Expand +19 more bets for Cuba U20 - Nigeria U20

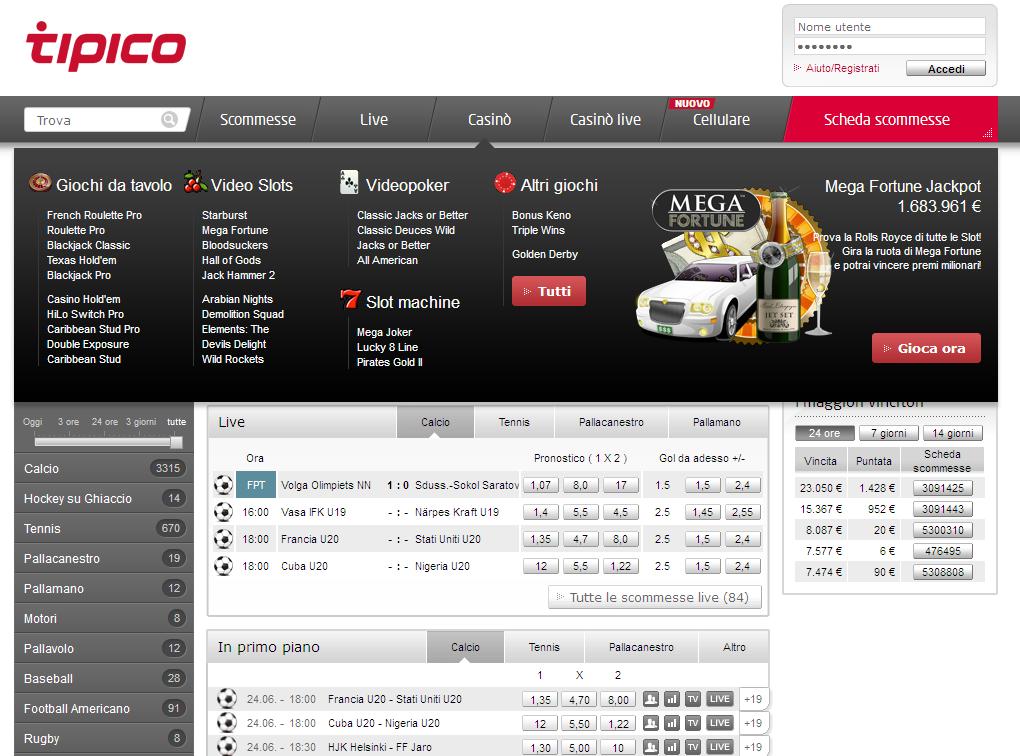753,723
